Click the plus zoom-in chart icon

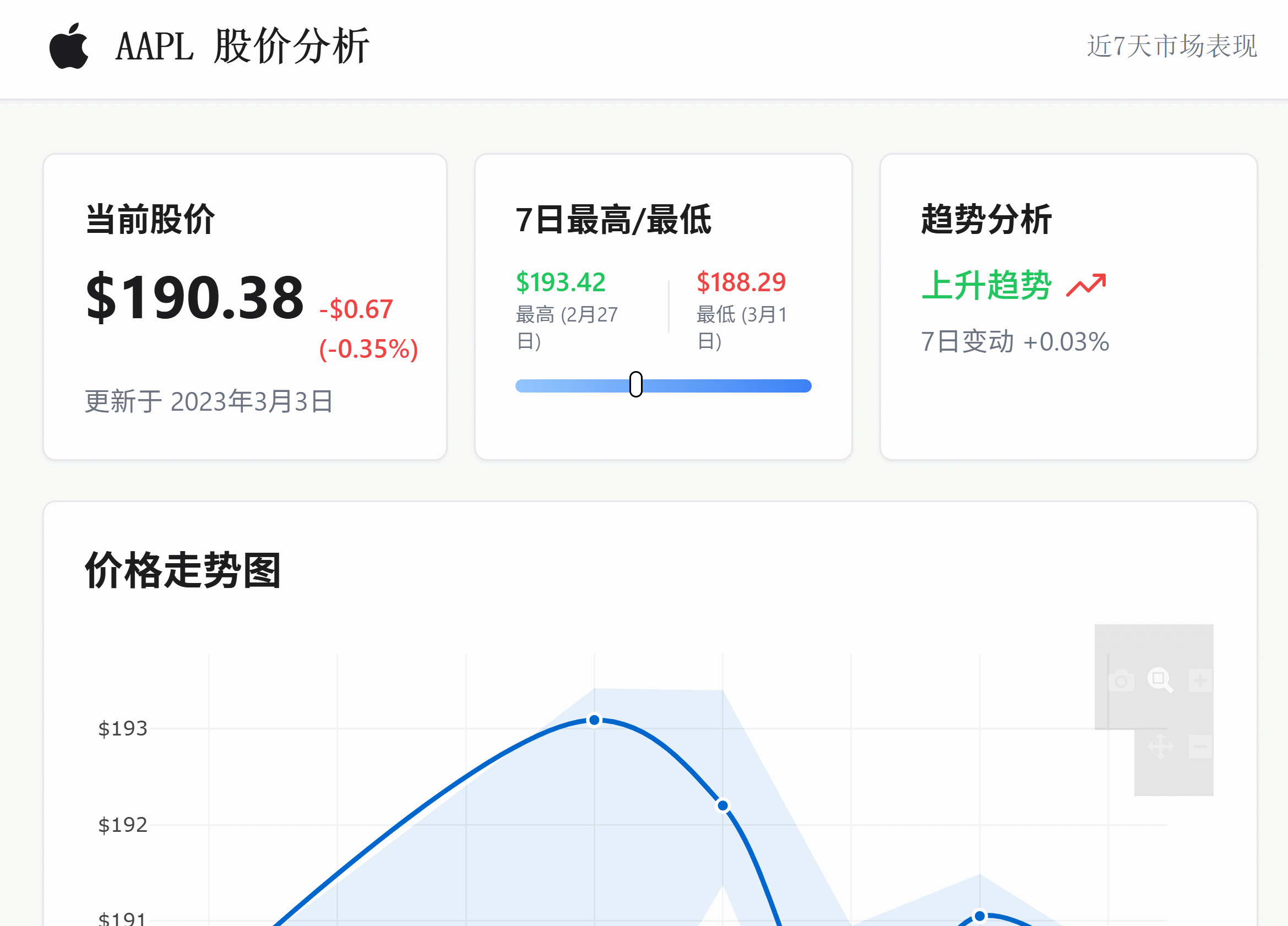click(x=1200, y=680)
